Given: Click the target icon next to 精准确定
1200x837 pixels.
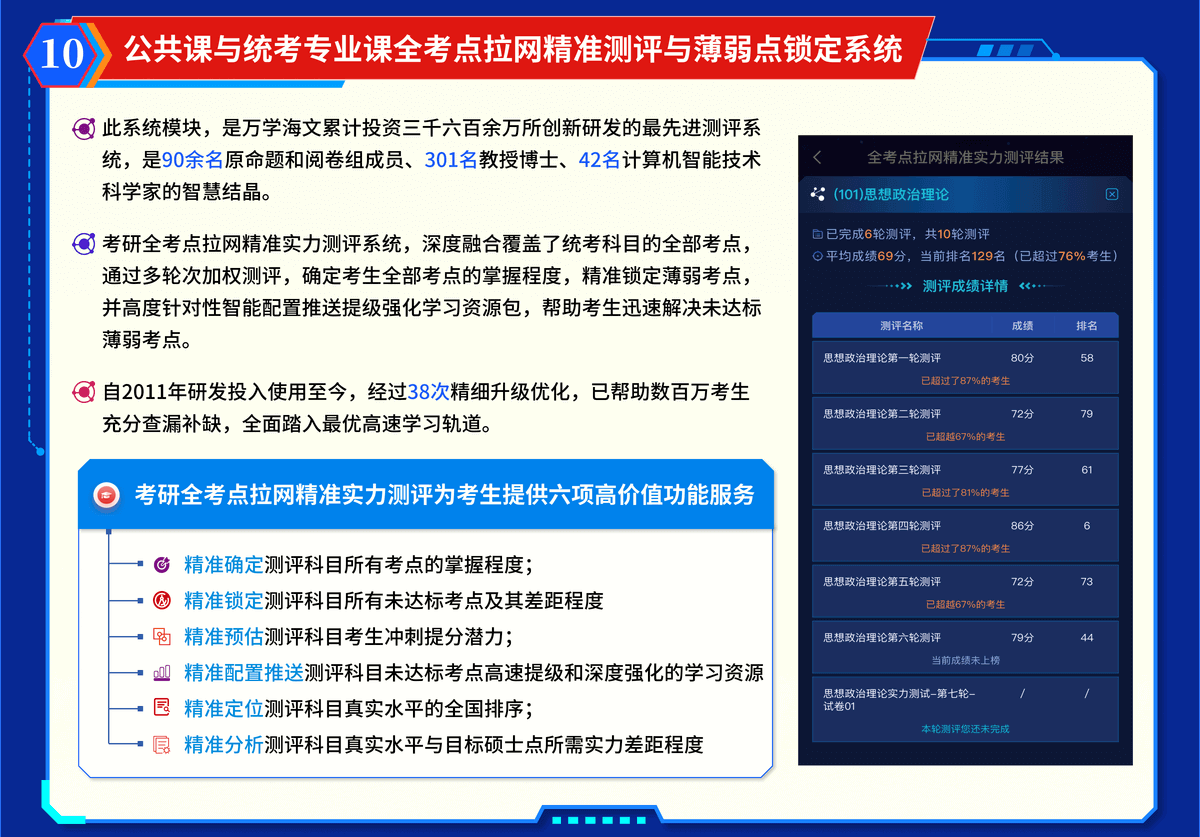Looking at the screenshot, I should point(162,564).
